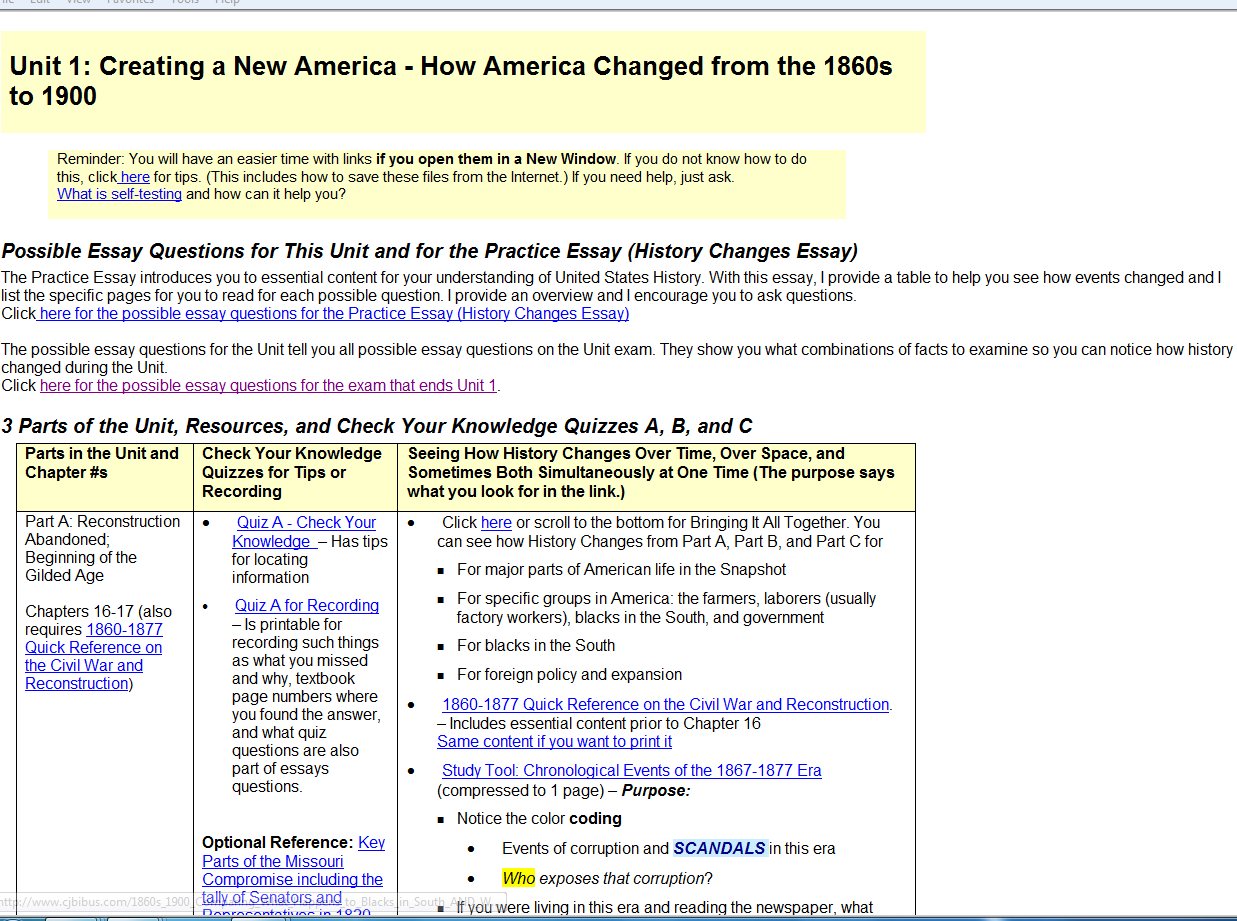This screenshot has height=921, width=1237.
Task: Click the 'here' link for Bringing It All Together
Action: point(496,522)
